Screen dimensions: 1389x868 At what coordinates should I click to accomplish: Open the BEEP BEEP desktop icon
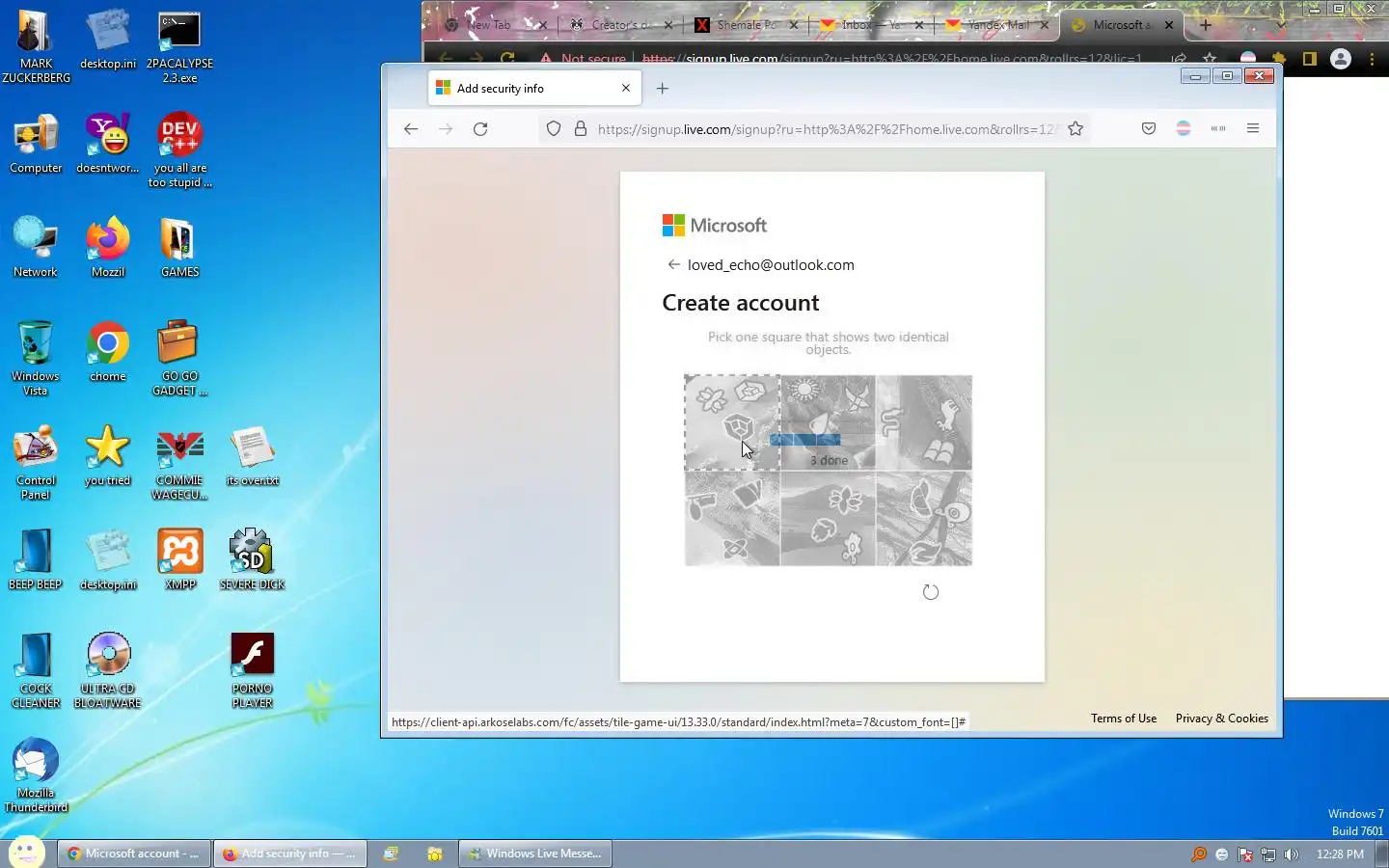tap(36, 559)
